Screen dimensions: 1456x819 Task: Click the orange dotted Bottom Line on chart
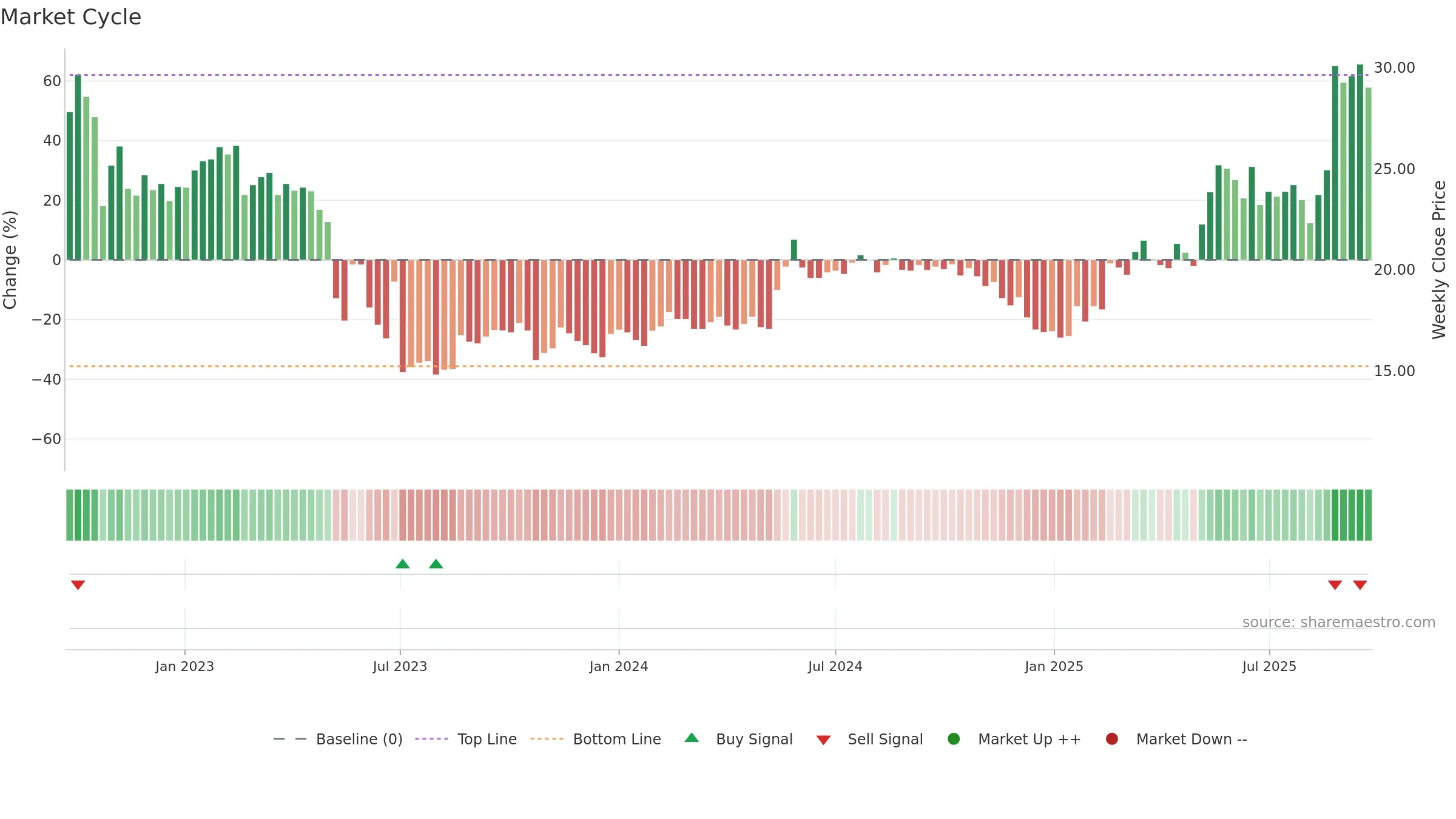[x=719, y=366]
